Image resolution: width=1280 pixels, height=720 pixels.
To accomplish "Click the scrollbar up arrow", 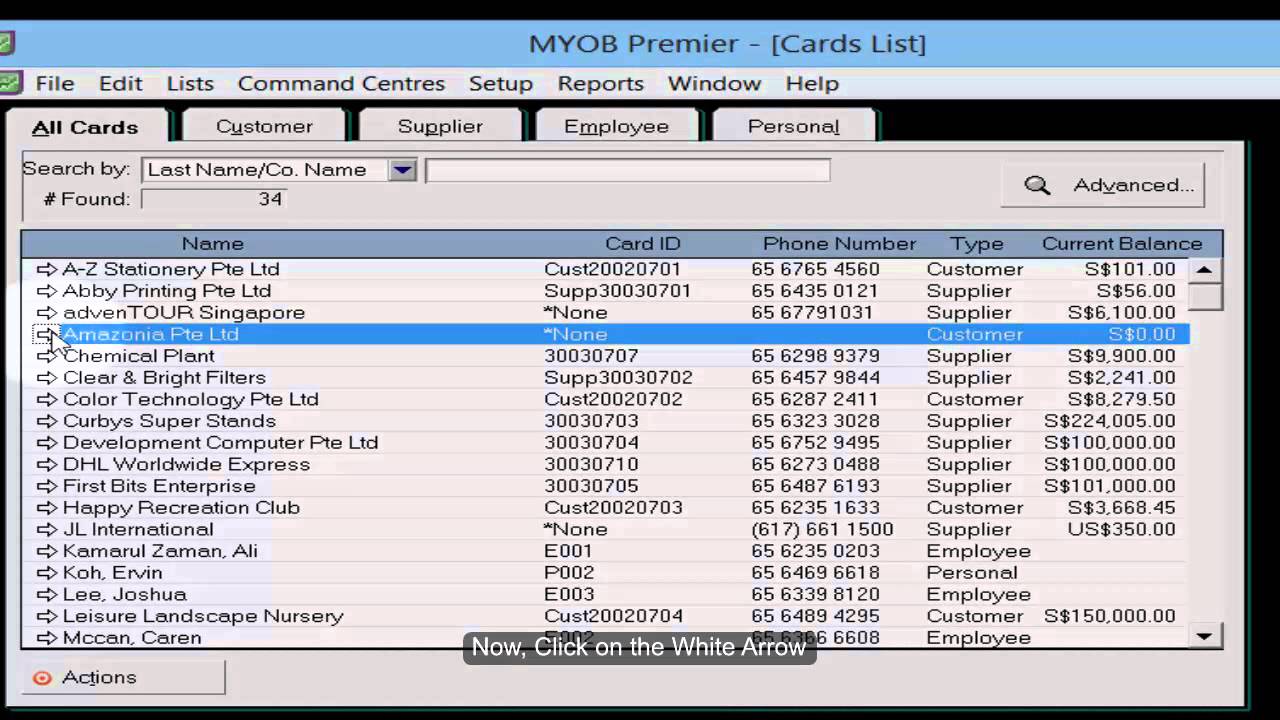I will (x=1204, y=270).
